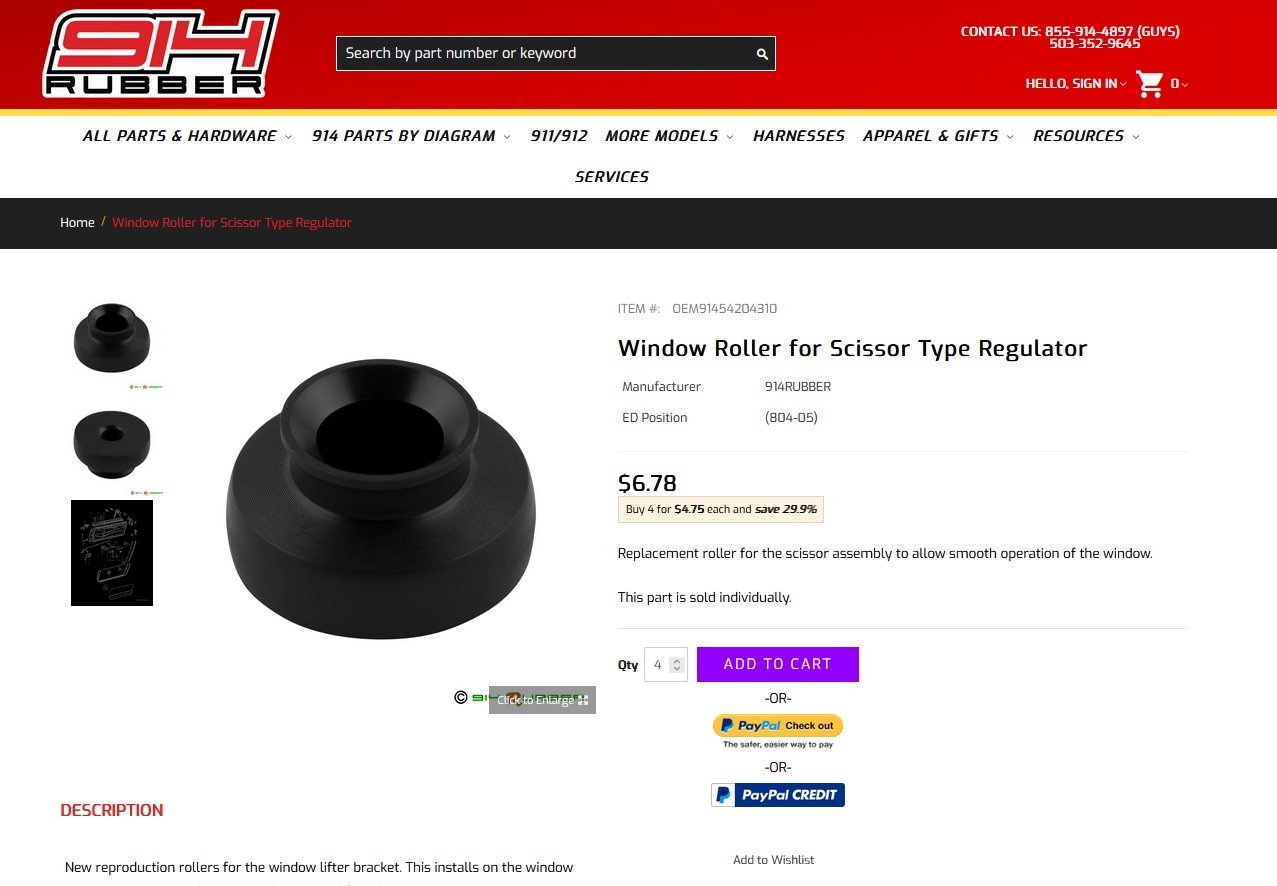Click the Add to Wishlist link
This screenshot has width=1277, height=886.
(x=774, y=860)
